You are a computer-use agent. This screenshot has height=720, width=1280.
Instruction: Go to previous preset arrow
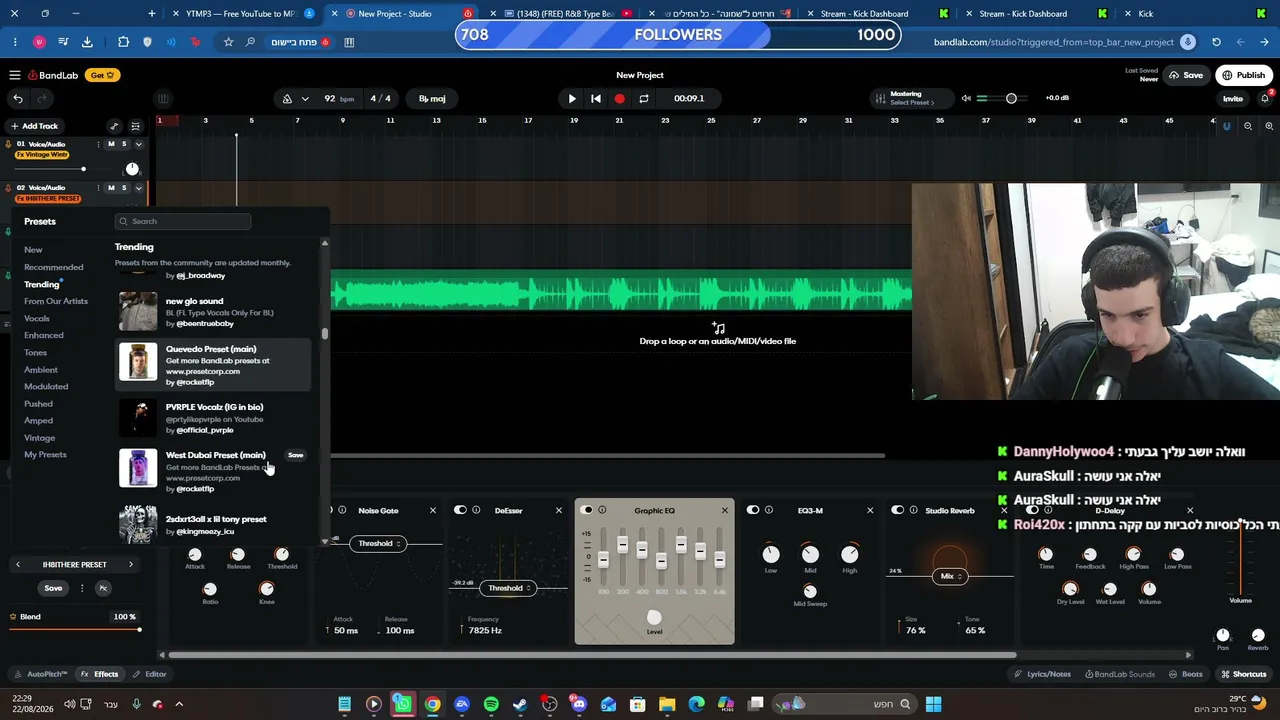tap(18, 565)
